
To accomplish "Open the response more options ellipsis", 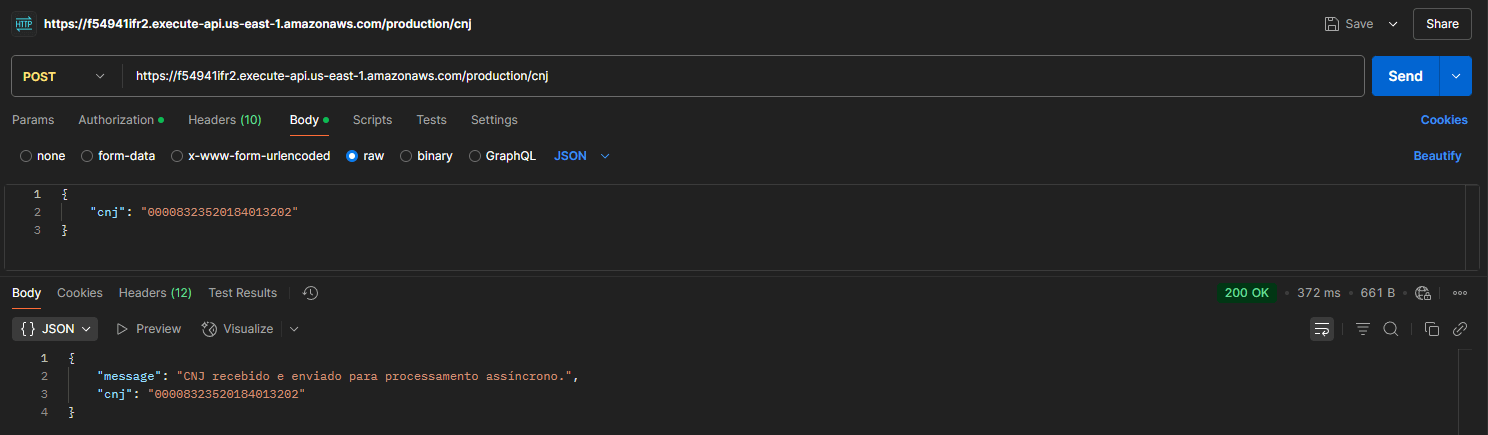I will [x=1459, y=293].
